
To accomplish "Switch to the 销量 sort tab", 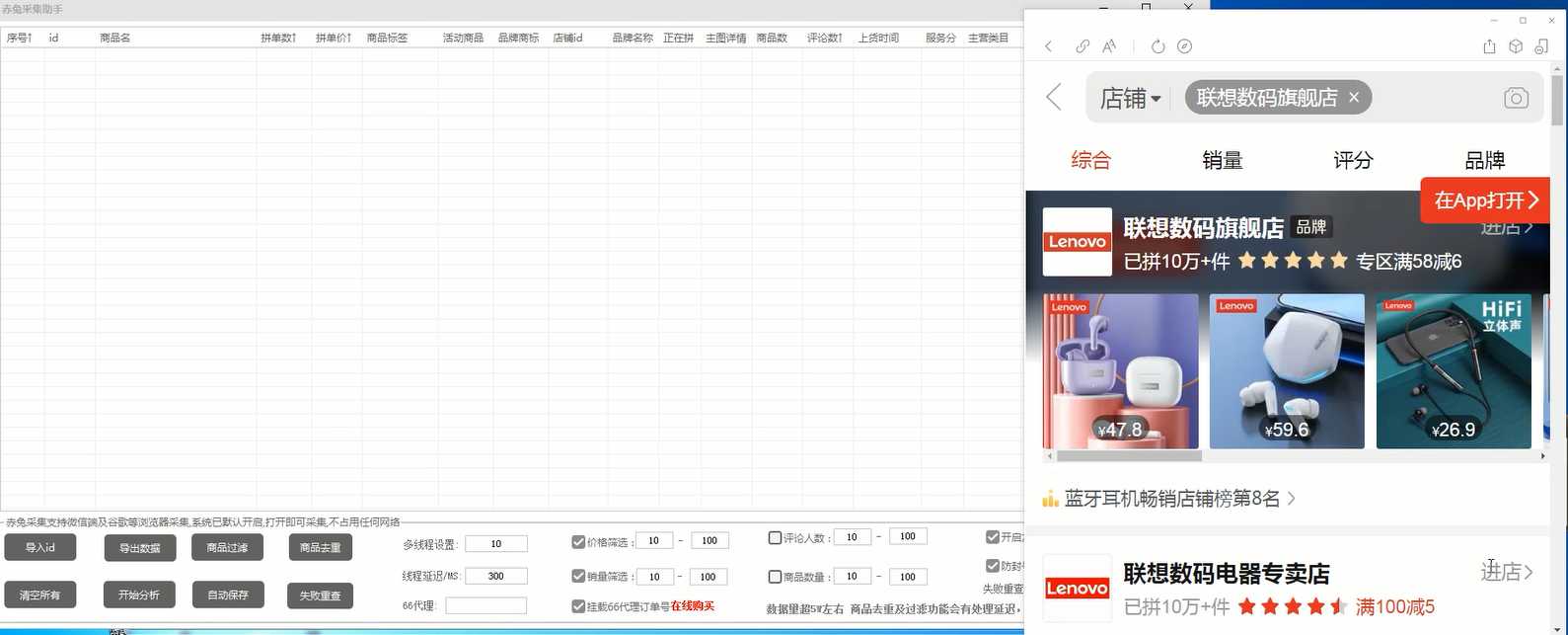I will coord(1222,160).
